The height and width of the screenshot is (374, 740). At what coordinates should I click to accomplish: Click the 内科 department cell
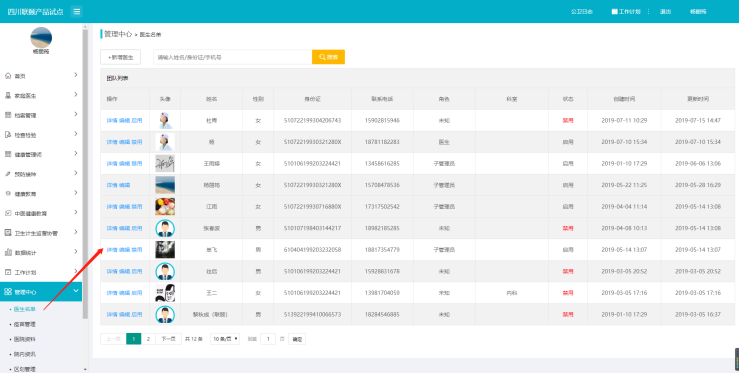[x=512, y=293]
